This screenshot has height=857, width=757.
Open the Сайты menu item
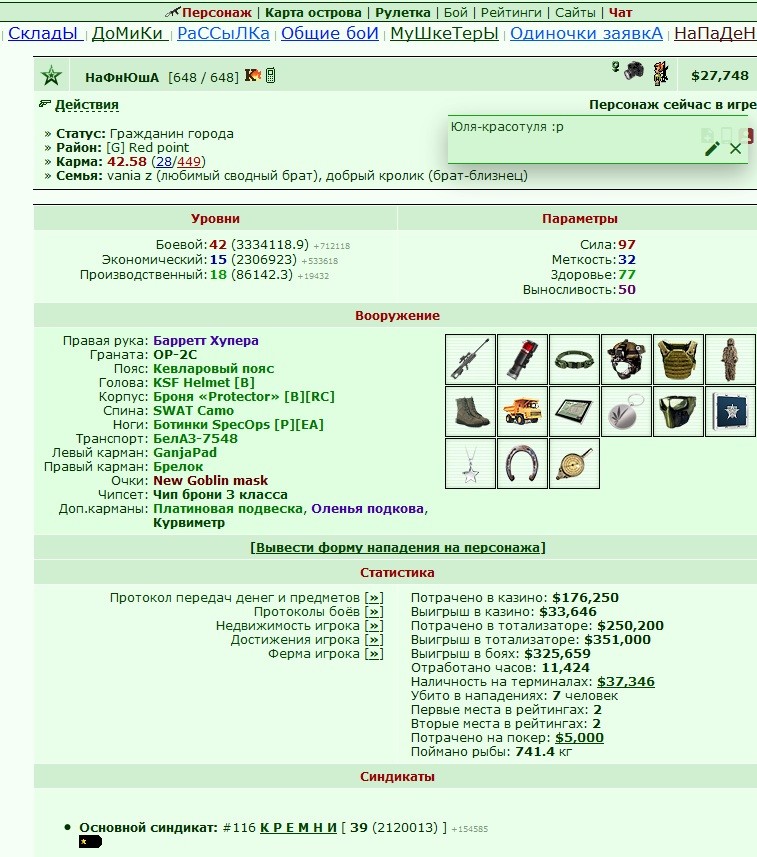coord(575,12)
